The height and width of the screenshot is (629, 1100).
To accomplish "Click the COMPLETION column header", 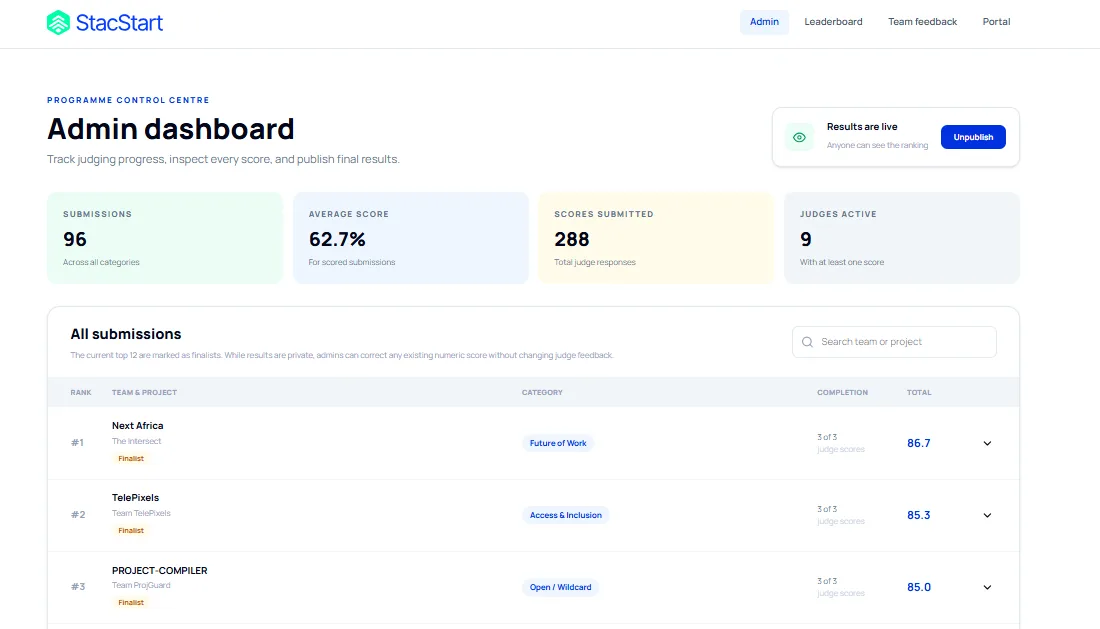I will (842, 393).
